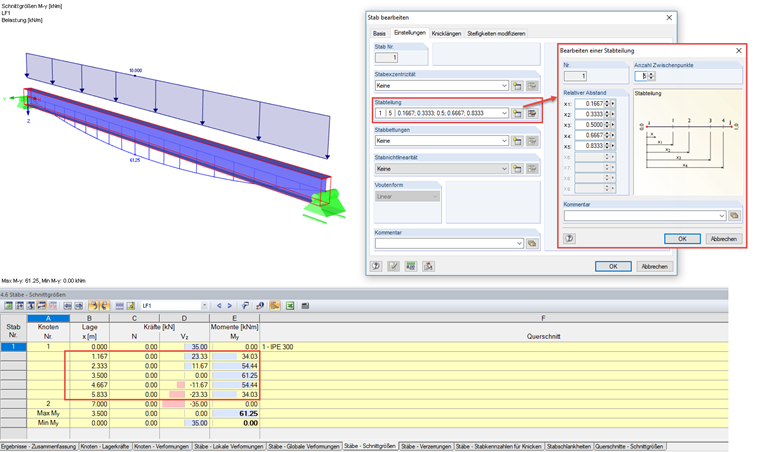
Task: Open the Ergebnisse - Zusammenfassung tab
Action: pyautogui.click(x=39, y=446)
